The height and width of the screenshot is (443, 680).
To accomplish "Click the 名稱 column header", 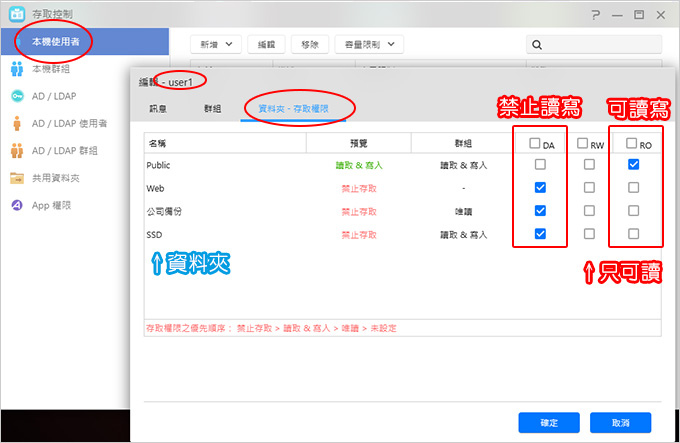I will [x=225, y=143].
